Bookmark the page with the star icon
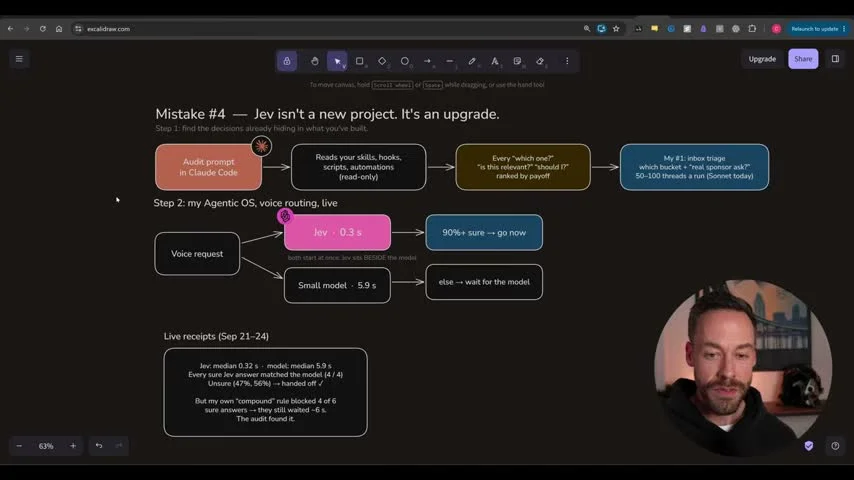 coord(616,29)
